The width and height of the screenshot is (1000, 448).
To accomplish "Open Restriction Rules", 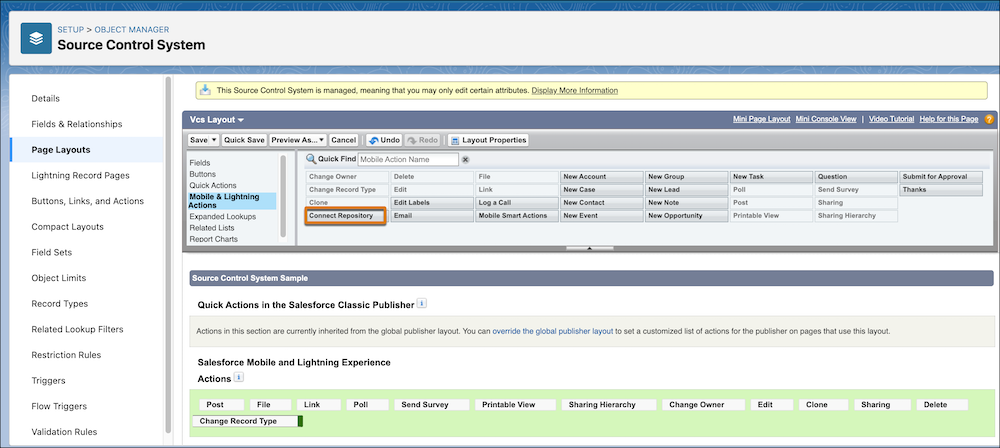I will click(x=66, y=355).
